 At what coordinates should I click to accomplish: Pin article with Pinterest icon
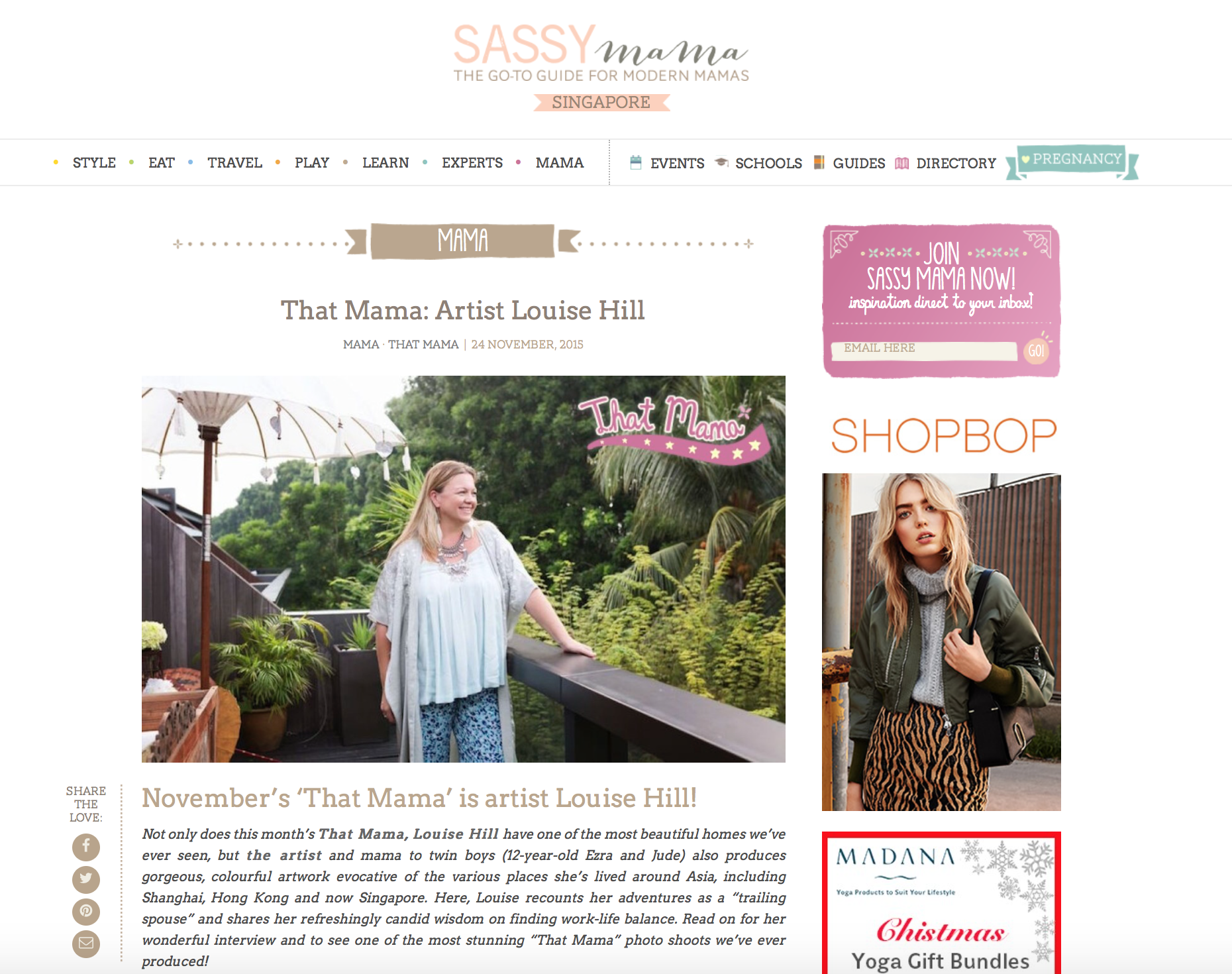tap(86, 912)
